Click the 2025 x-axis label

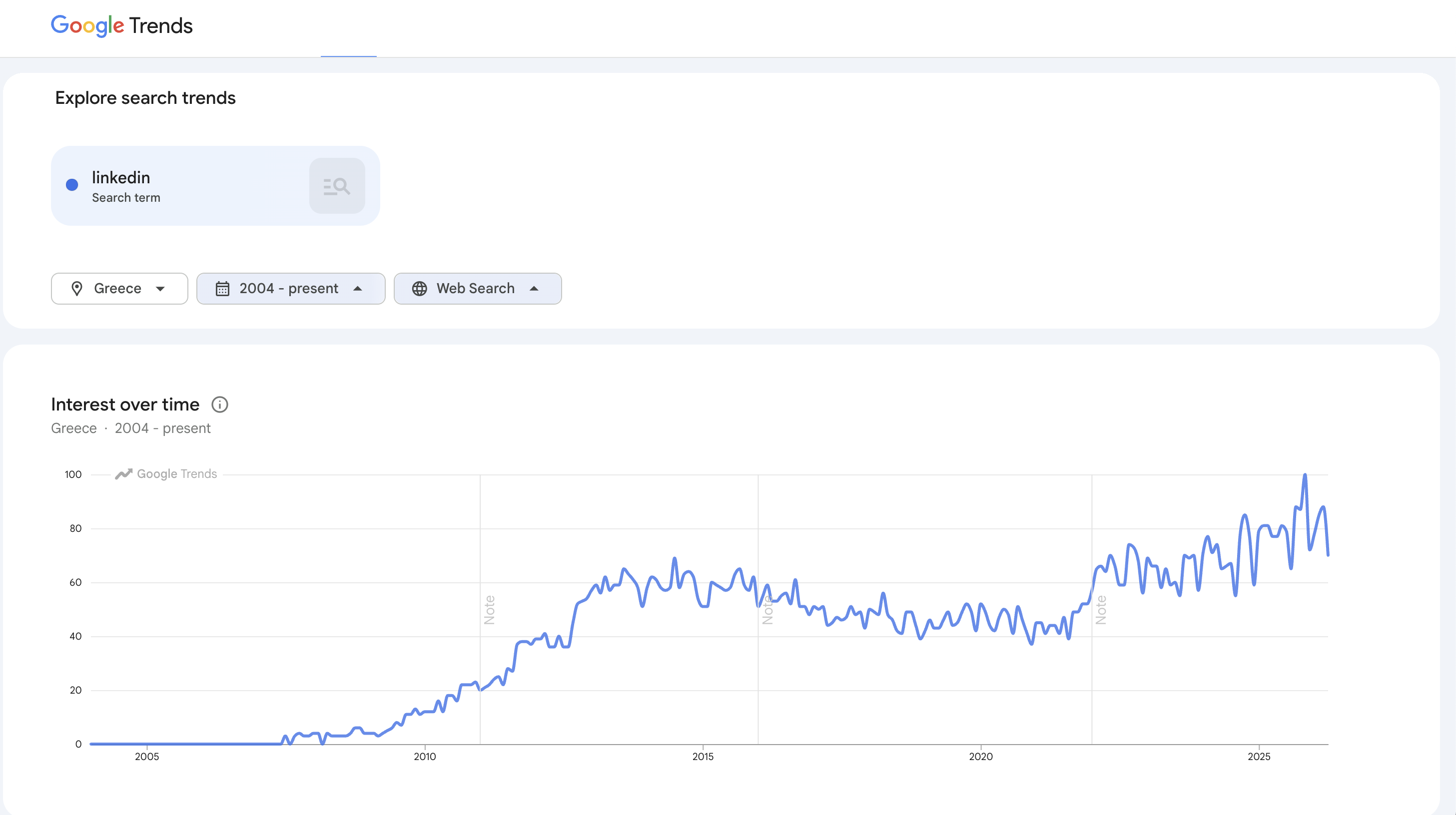click(1259, 757)
